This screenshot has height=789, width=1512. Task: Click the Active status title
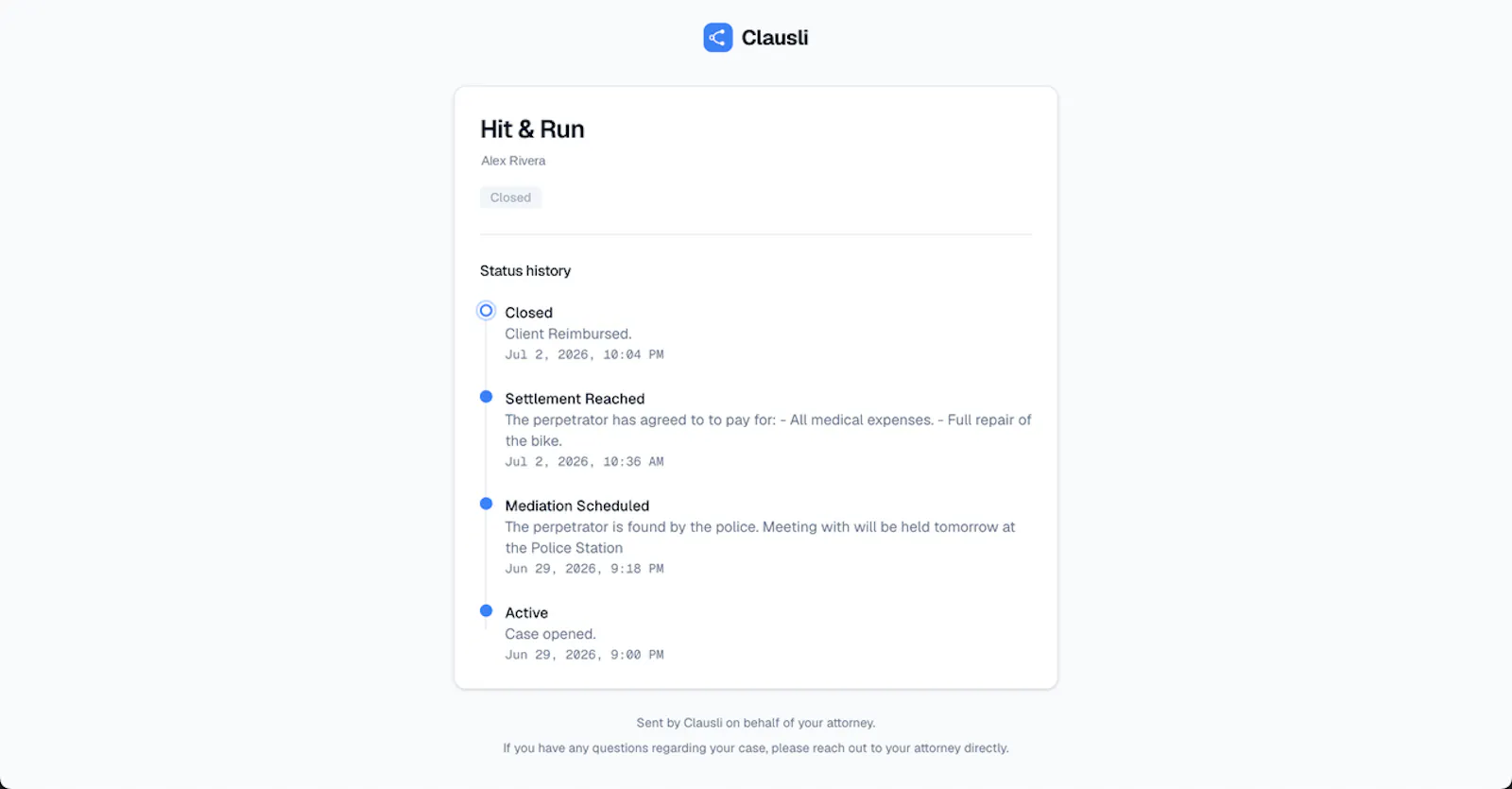(526, 613)
